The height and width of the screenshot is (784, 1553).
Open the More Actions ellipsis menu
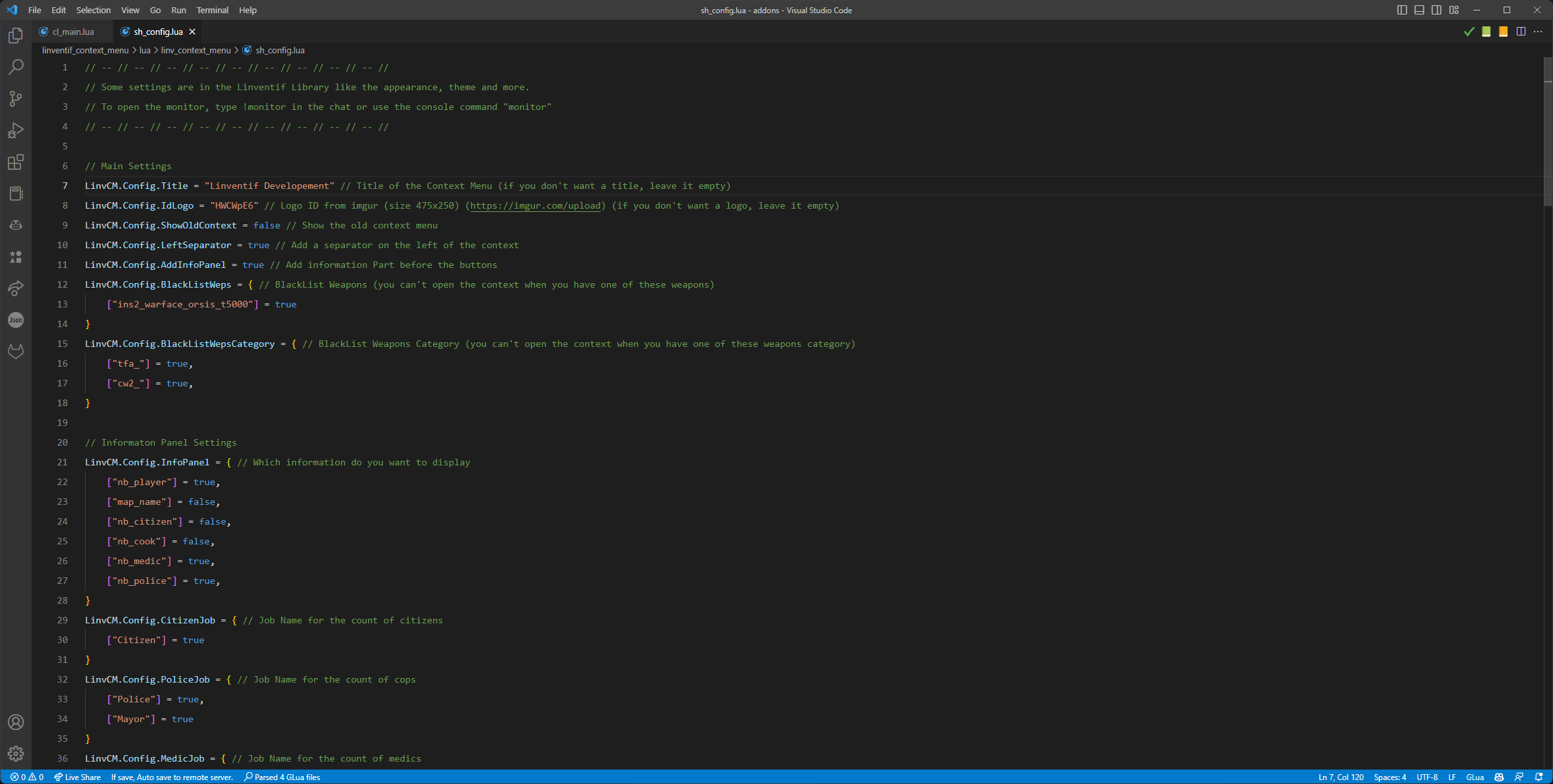[x=1538, y=32]
